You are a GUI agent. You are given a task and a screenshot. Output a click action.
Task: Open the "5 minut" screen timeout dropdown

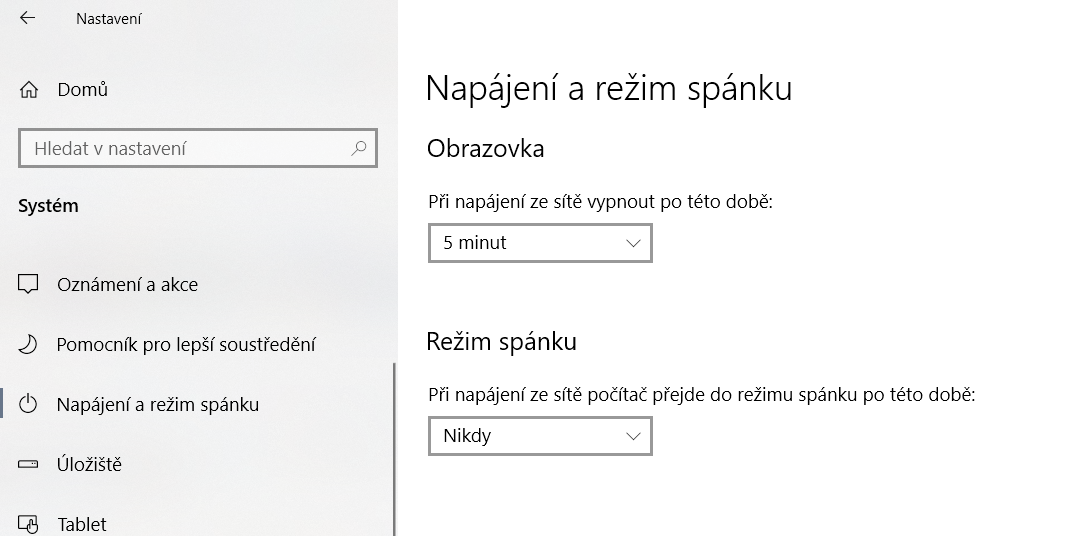(539, 243)
